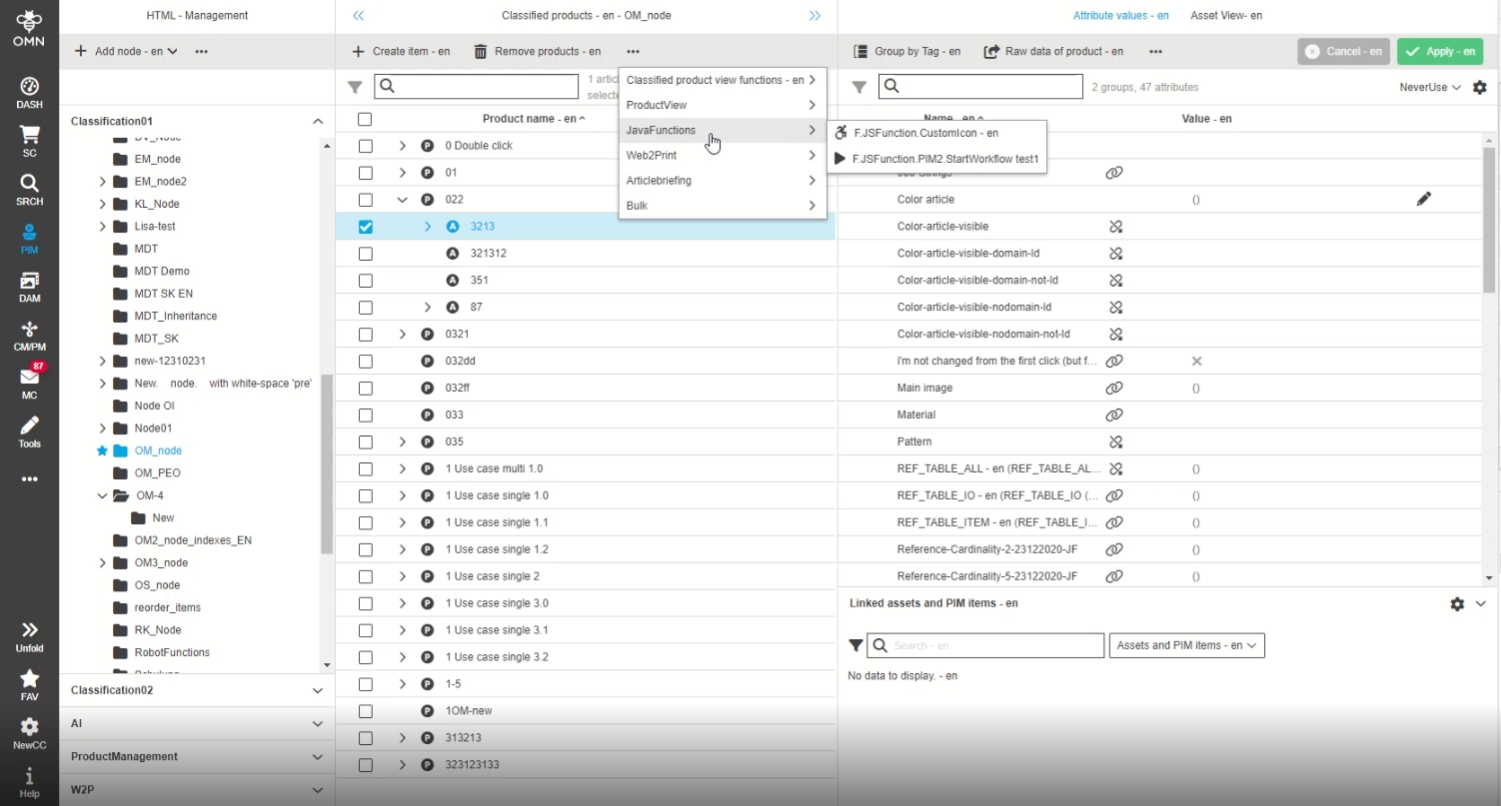Expand the KL_Node tree node
The width and height of the screenshot is (1501, 806).
point(102,204)
